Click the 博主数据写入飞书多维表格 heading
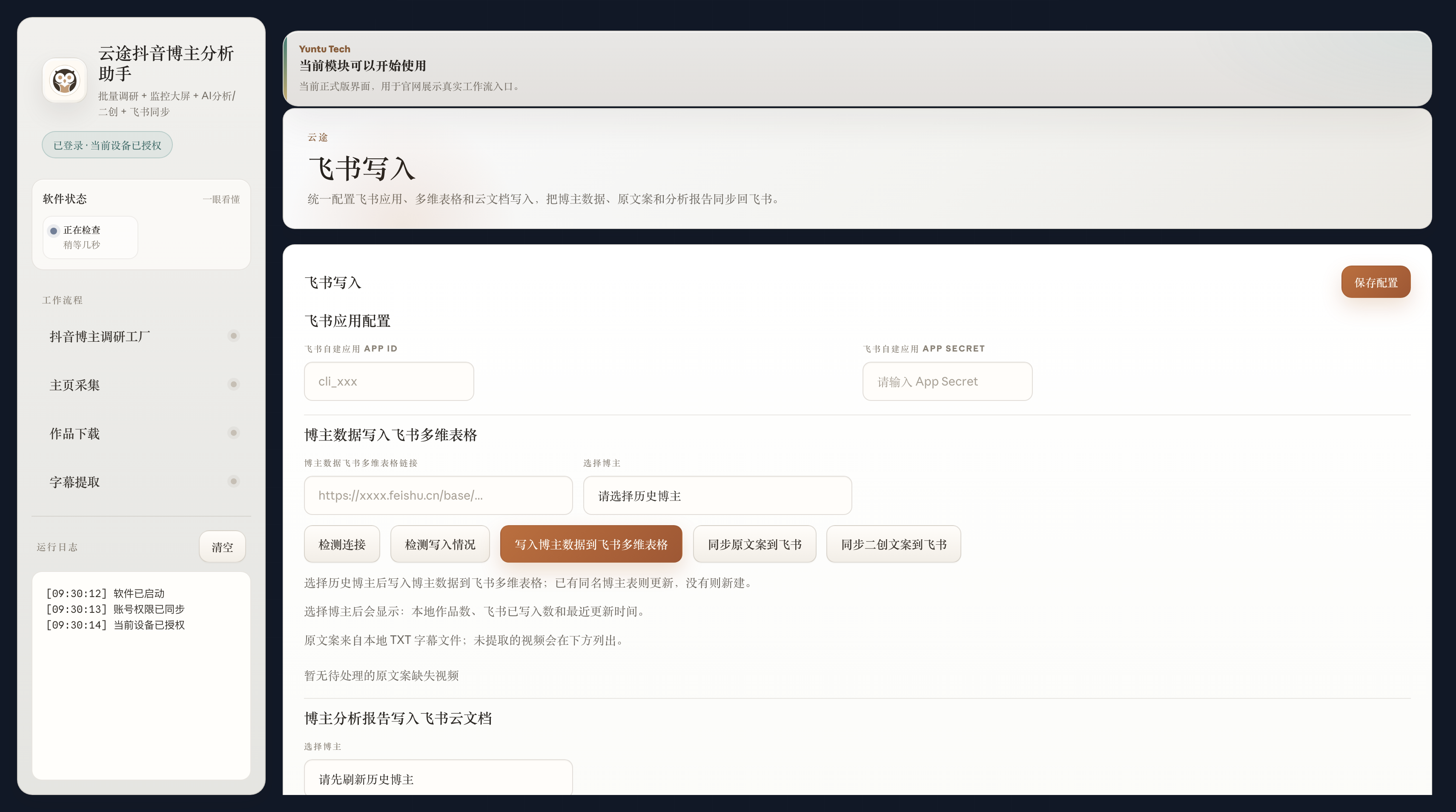 point(390,435)
